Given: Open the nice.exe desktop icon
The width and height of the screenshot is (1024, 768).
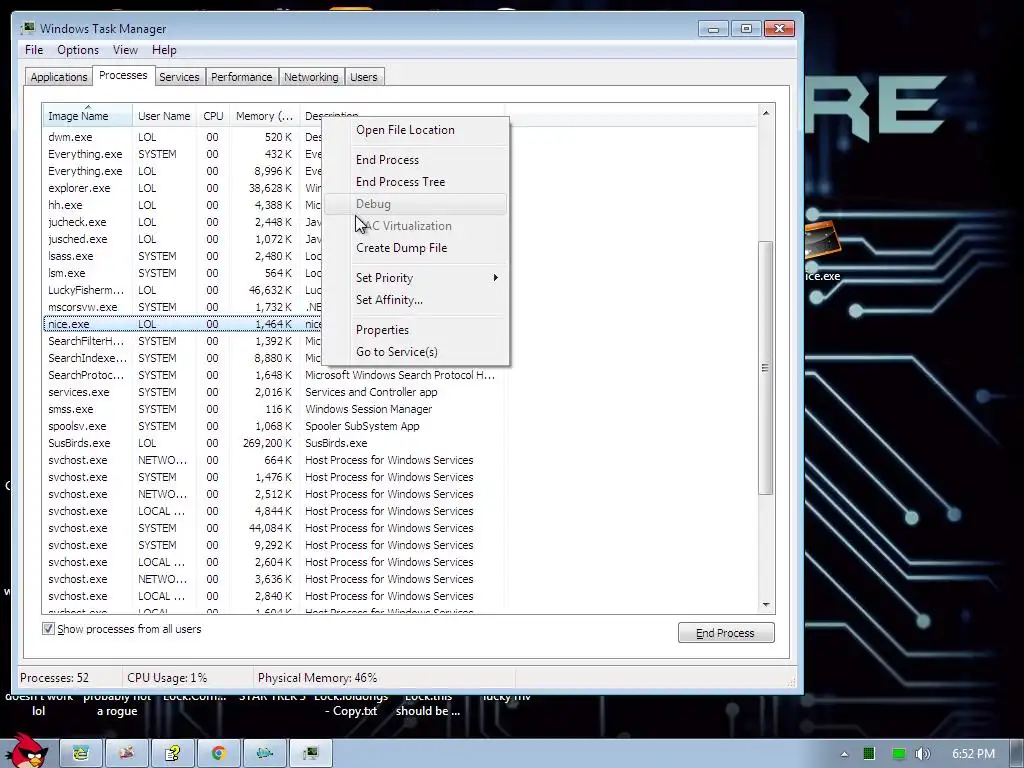Looking at the screenshot, I should [822, 252].
